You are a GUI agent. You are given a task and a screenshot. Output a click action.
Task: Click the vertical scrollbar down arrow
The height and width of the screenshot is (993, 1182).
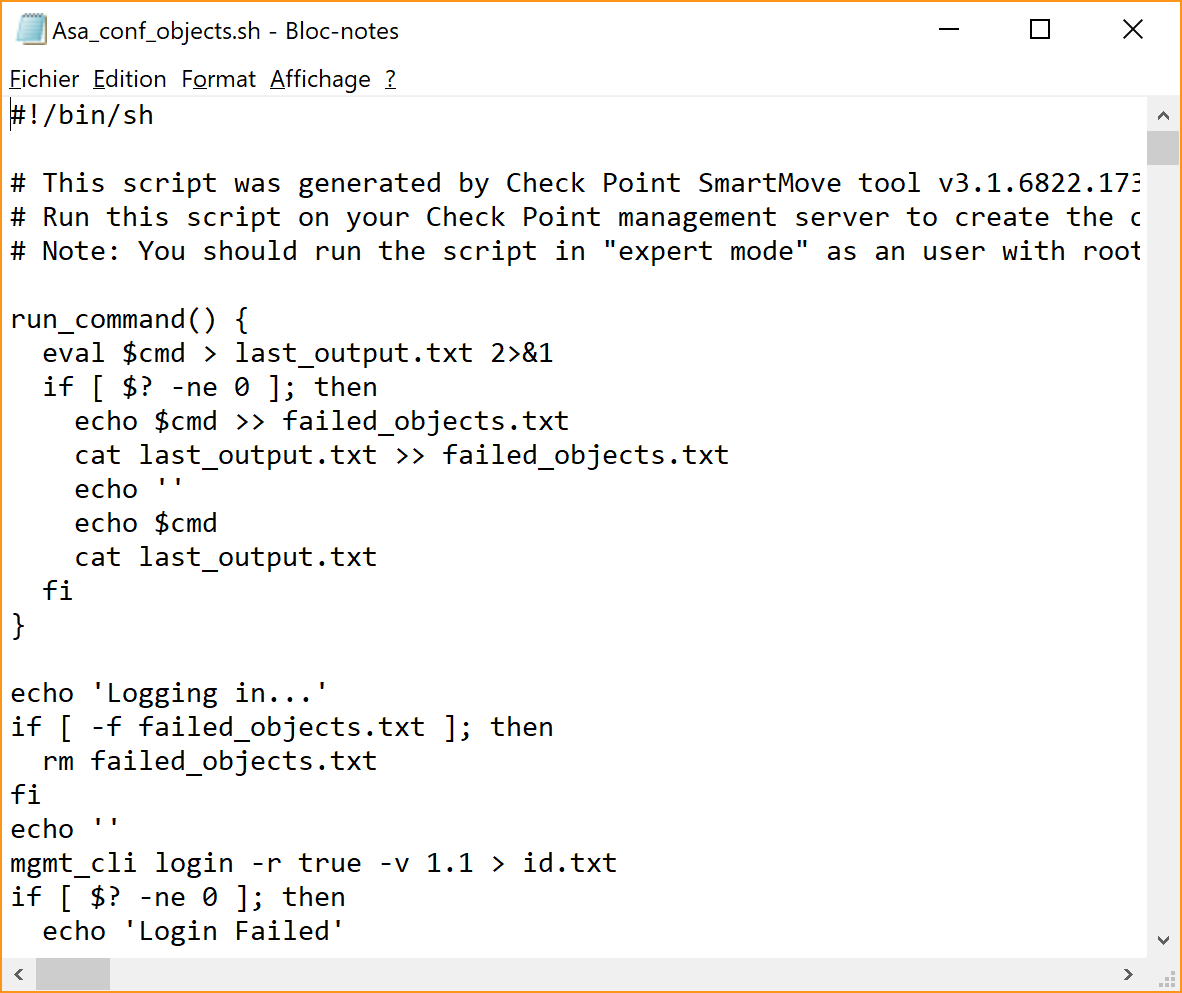point(1163,940)
